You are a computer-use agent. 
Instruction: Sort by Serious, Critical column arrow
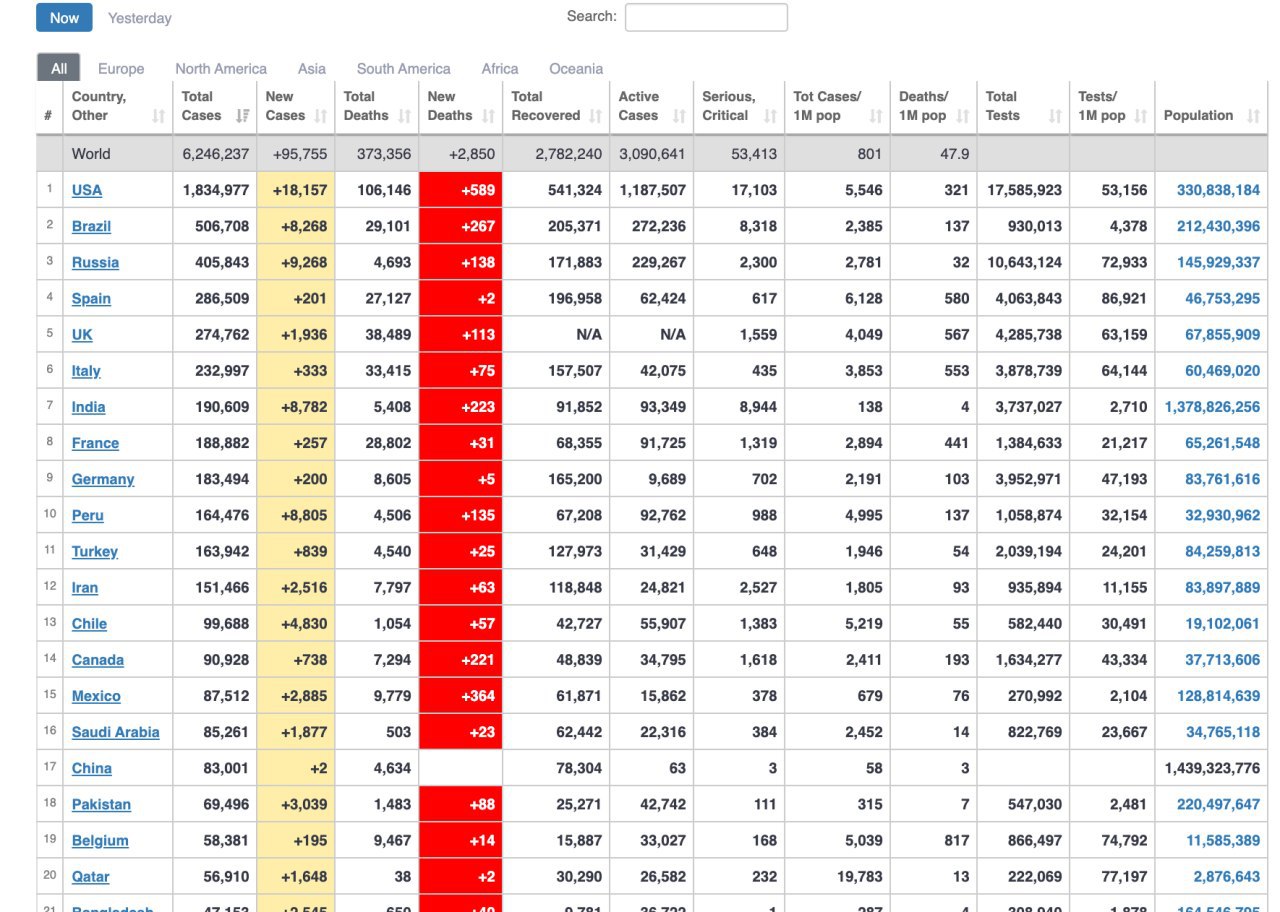770,116
